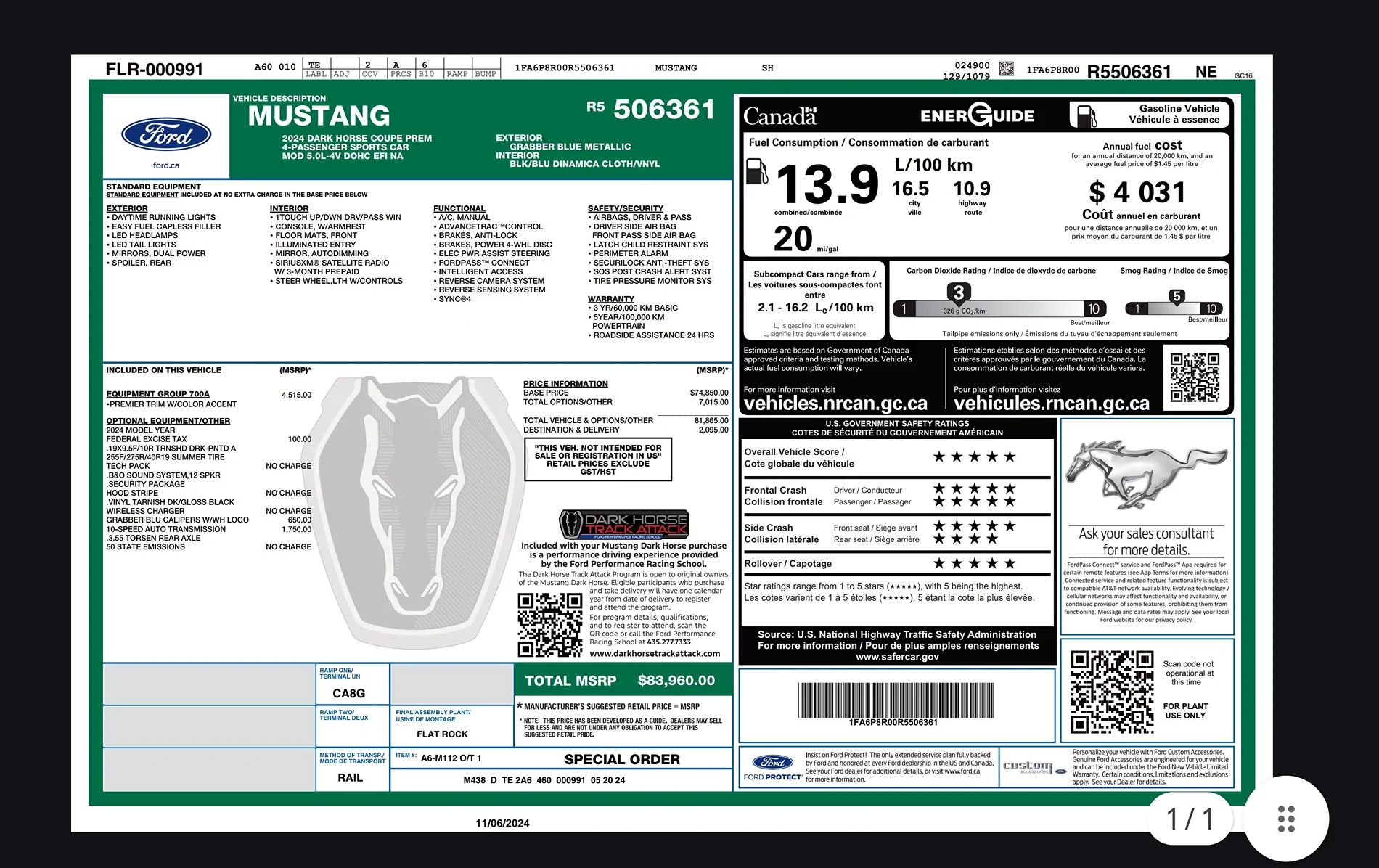The image size is (1379, 868).
Task: Click the Ford oval logo on the sticker
Action: point(166,135)
